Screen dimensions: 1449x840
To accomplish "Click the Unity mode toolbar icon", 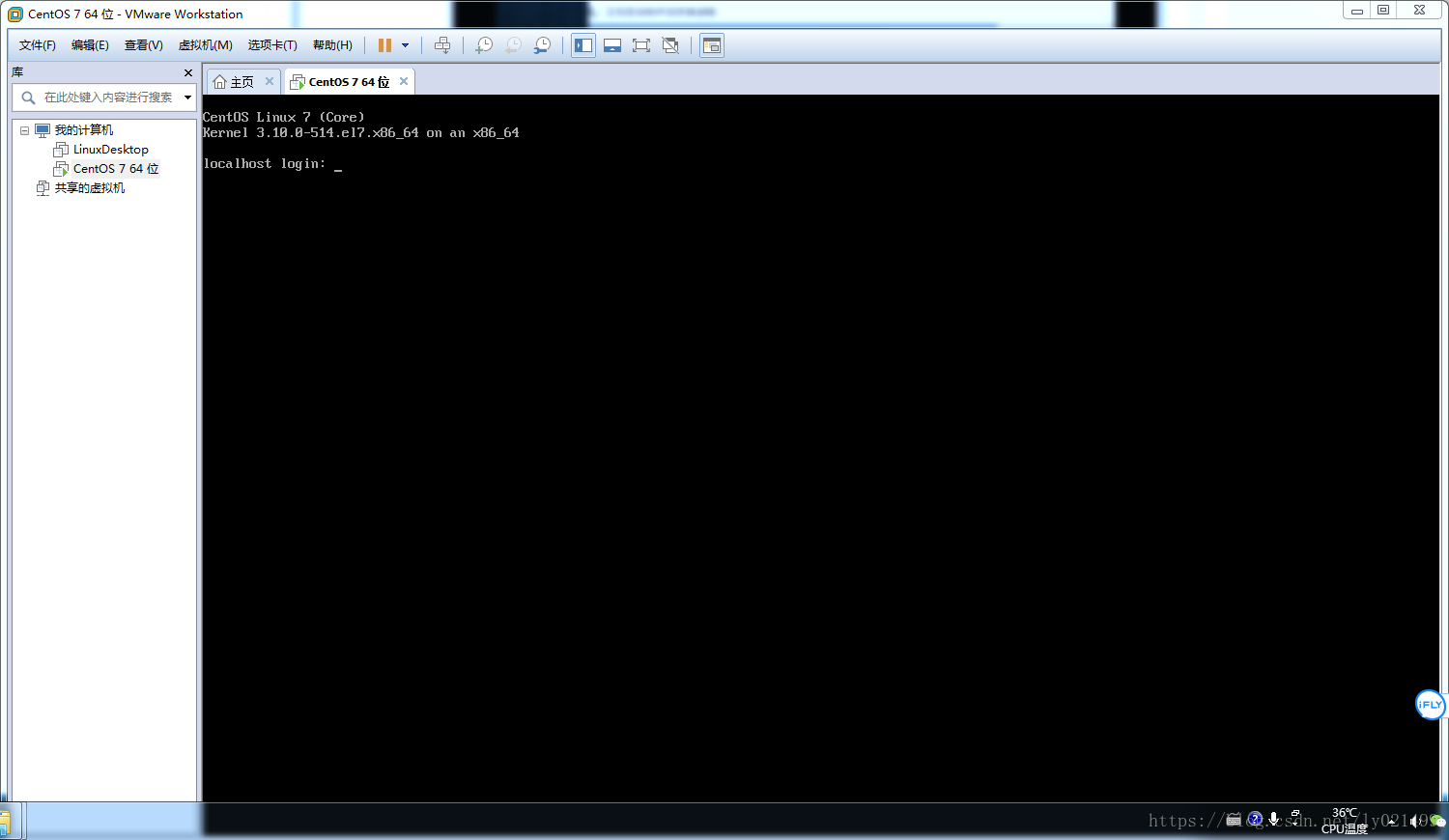I will (x=670, y=45).
